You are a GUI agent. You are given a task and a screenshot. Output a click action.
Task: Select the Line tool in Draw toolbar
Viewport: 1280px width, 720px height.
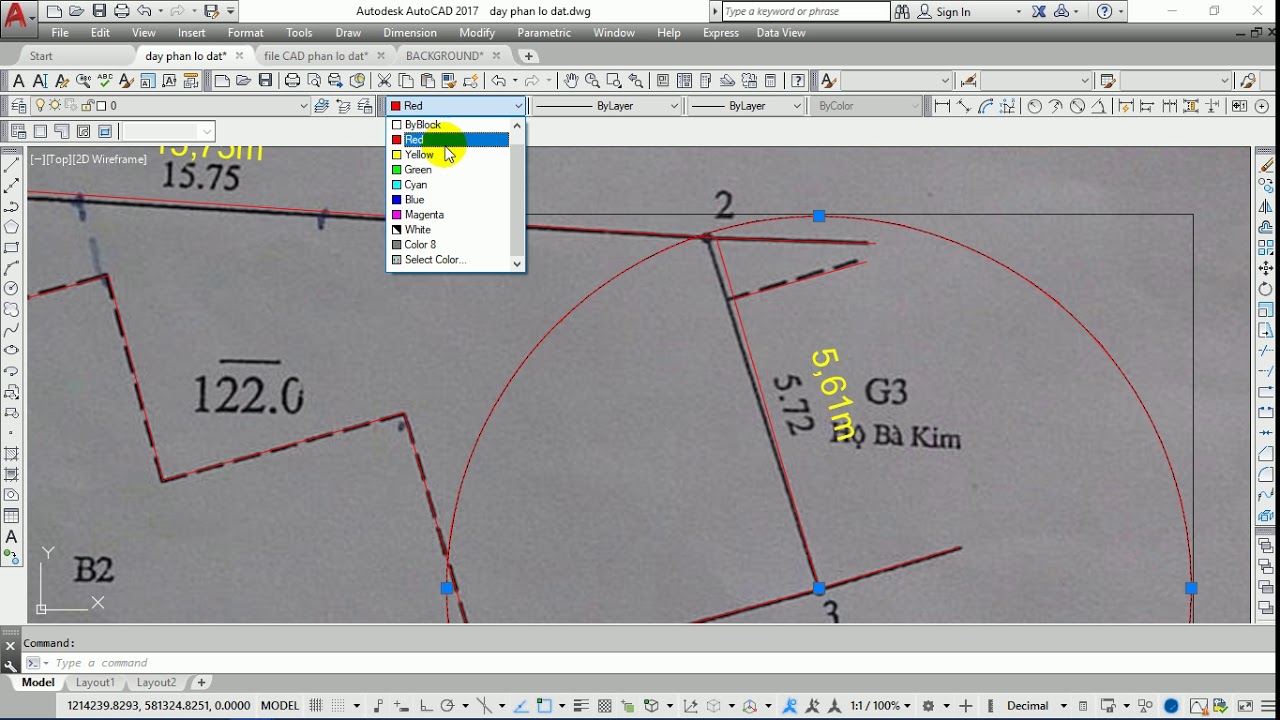(12, 165)
